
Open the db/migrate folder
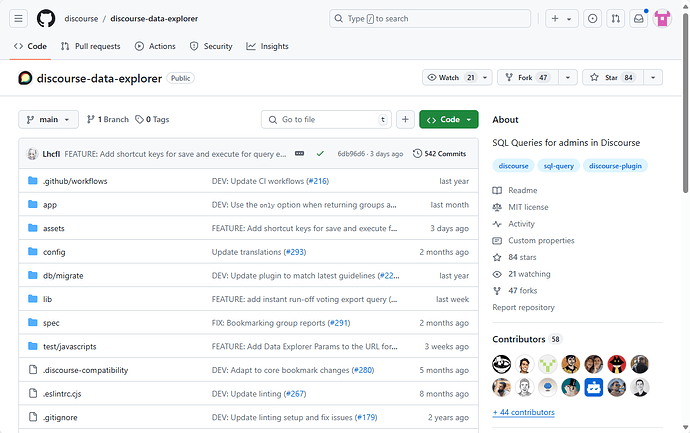point(63,275)
